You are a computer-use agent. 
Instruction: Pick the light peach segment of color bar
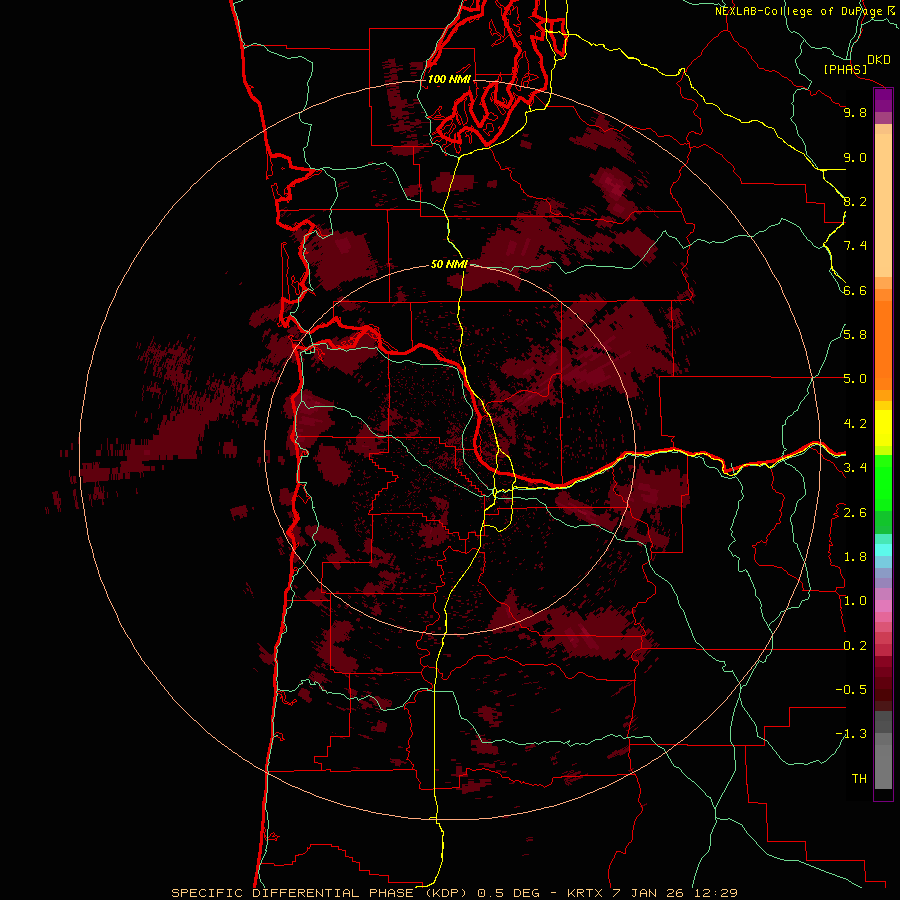tap(883, 205)
